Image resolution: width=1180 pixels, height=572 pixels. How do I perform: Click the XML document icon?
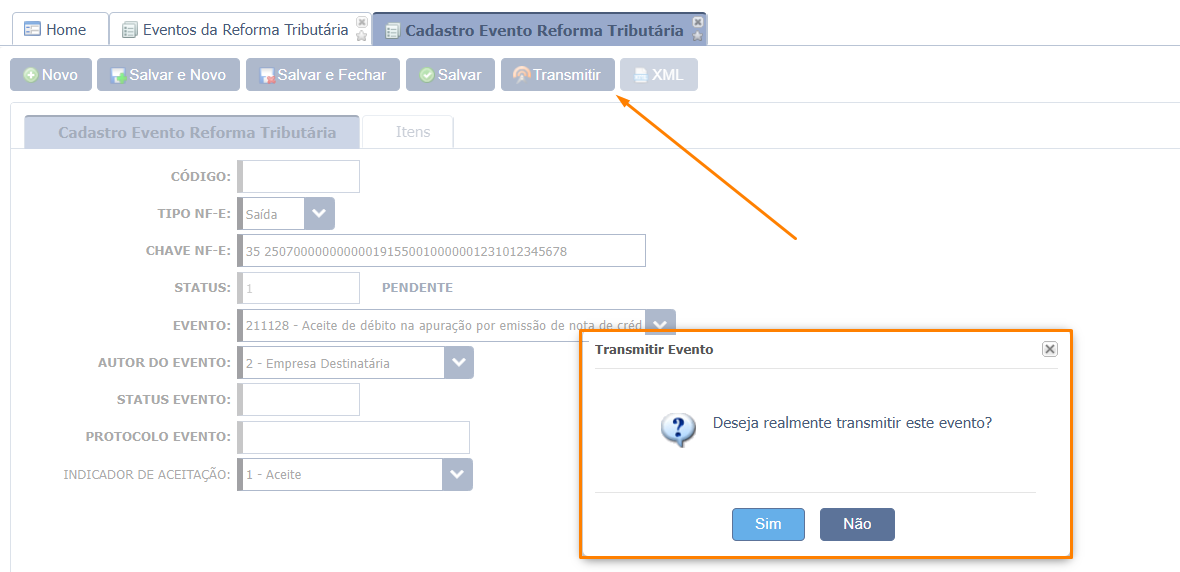[640, 75]
